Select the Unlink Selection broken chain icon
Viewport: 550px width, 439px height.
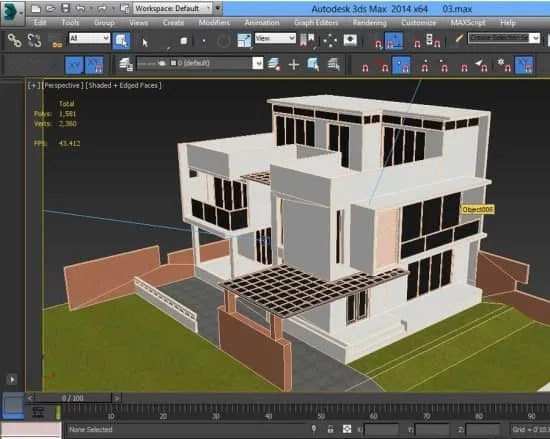(34, 40)
